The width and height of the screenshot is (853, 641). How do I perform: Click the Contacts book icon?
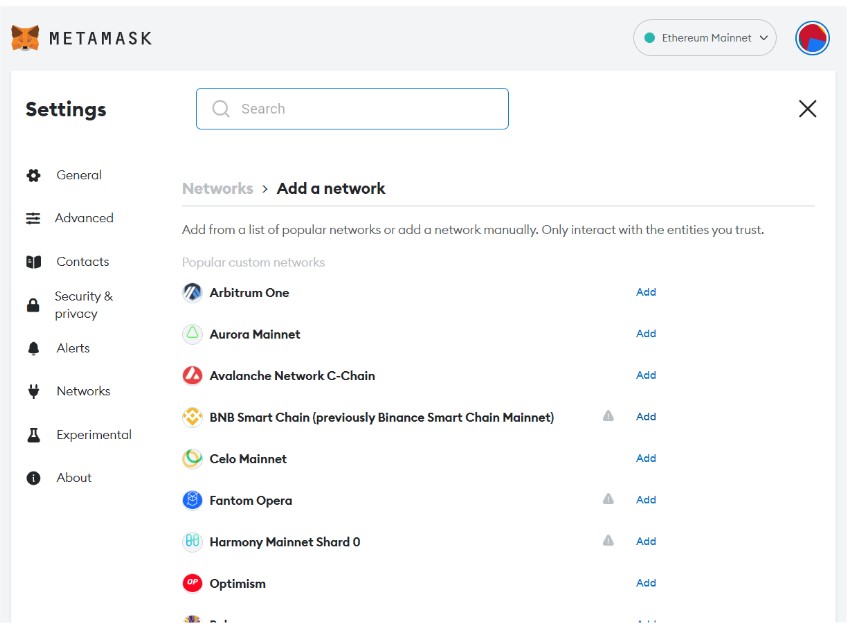(33, 262)
